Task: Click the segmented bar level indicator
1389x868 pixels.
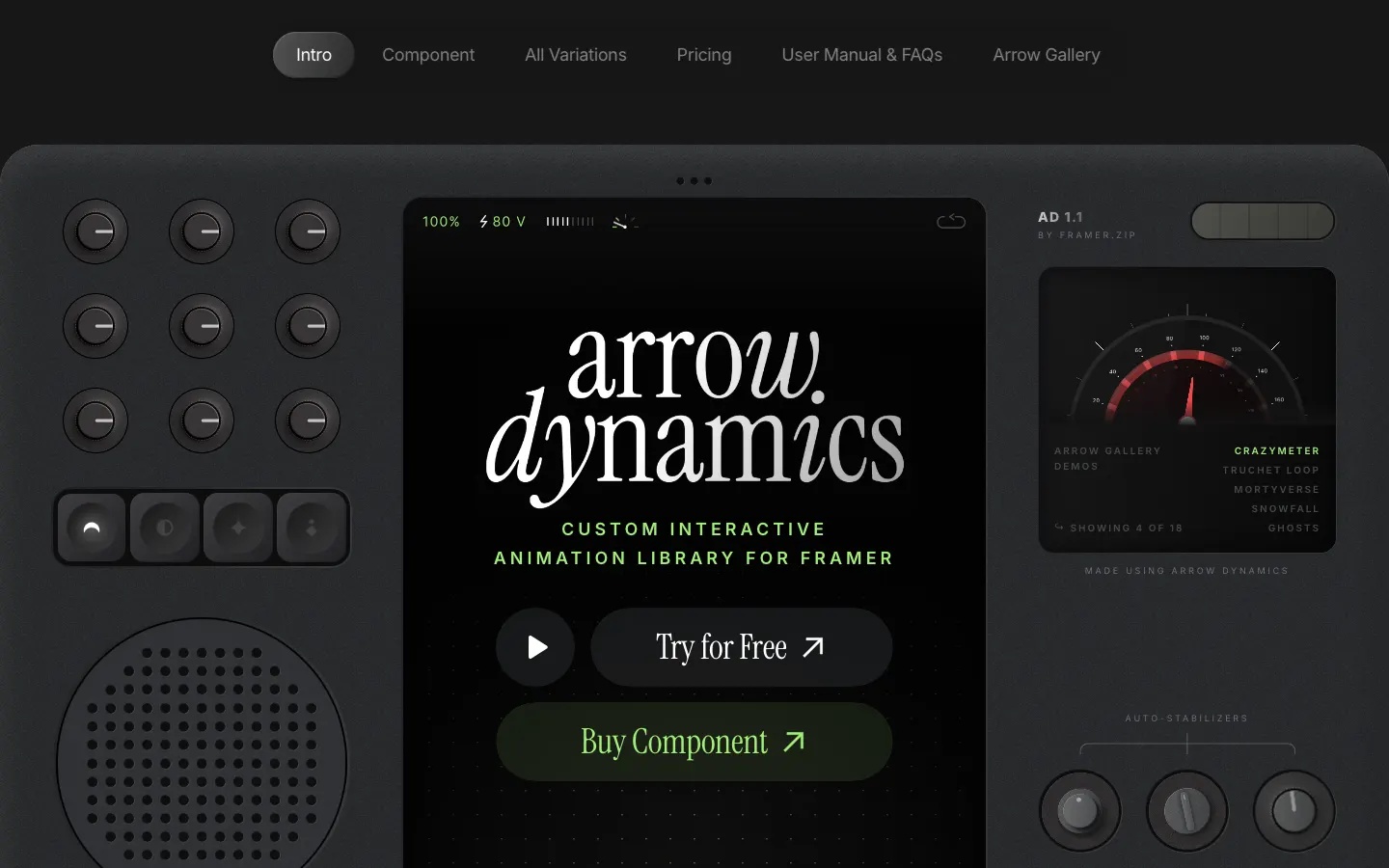Action: tap(570, 222)
